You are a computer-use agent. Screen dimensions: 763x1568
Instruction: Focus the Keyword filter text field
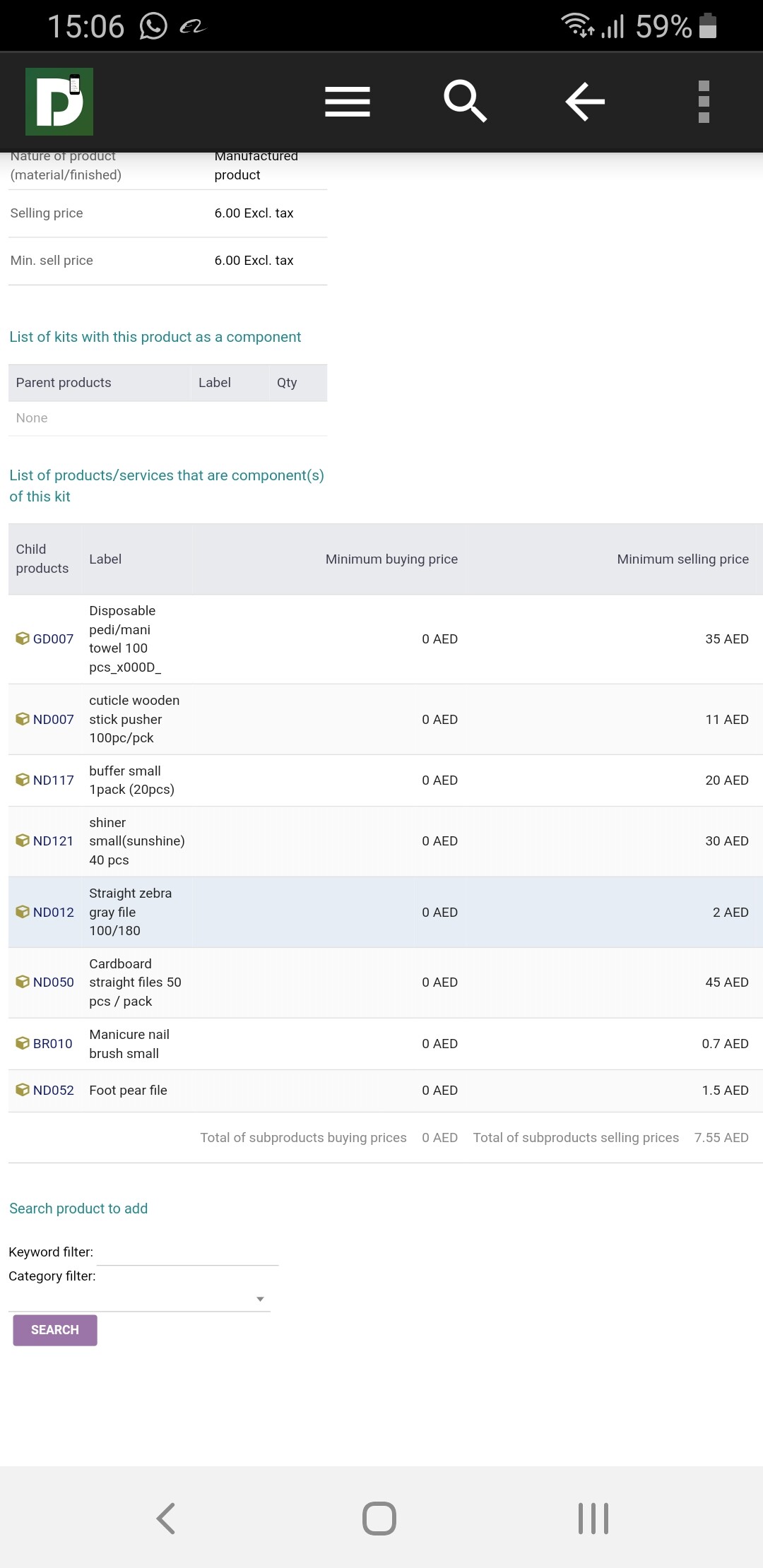coord(187,1252)
